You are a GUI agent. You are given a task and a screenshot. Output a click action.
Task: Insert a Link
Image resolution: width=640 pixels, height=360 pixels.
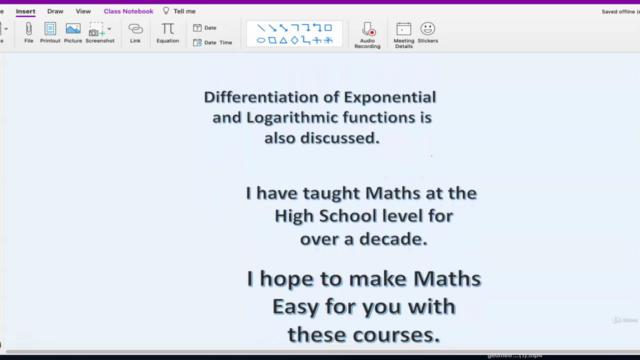pyautogui.click(x=135, y=33)
